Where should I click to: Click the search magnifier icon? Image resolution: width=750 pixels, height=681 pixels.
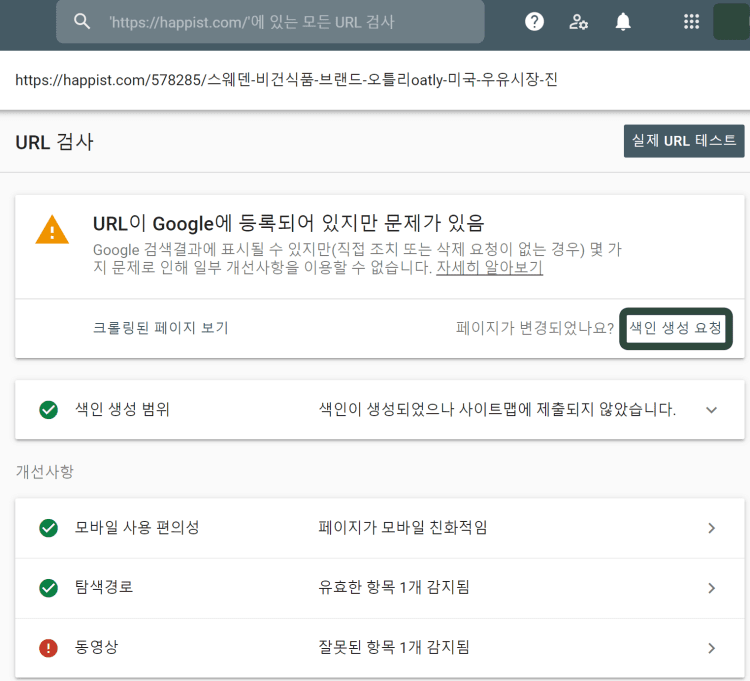(82, 22)
